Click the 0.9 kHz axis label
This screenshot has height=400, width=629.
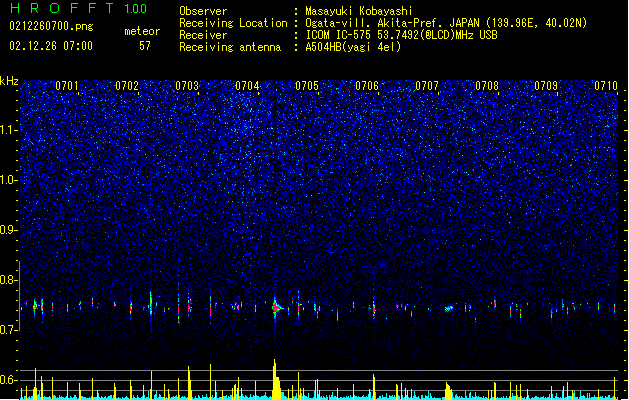(8, 230)
